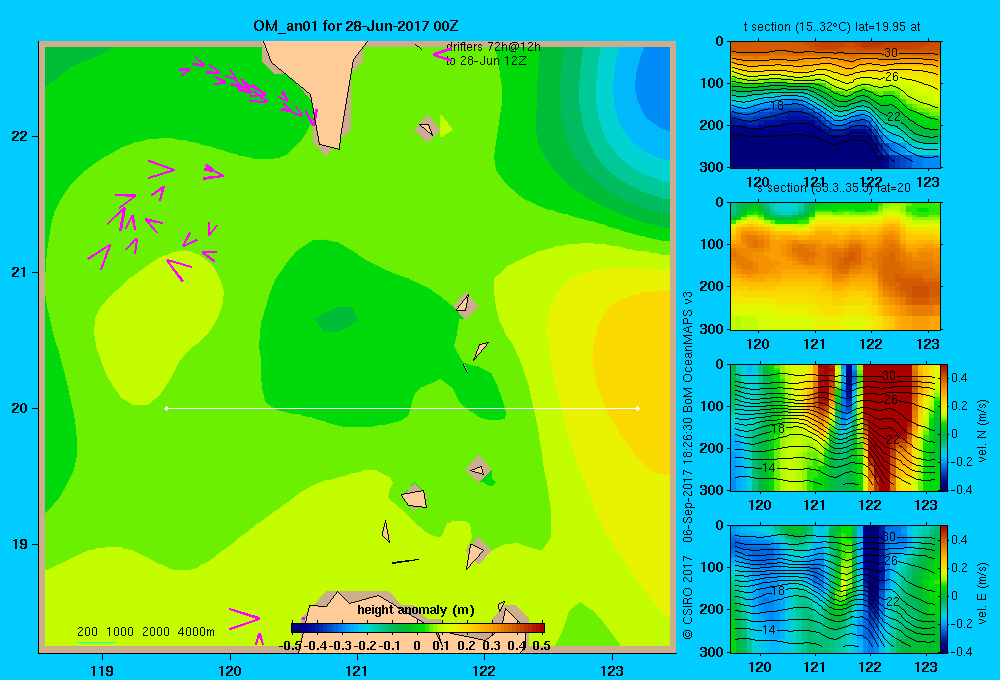Select latitude label 21 on the main map
Image resolution: width=1000 pixels, height=680 pixels.
(x=19, y=272)
